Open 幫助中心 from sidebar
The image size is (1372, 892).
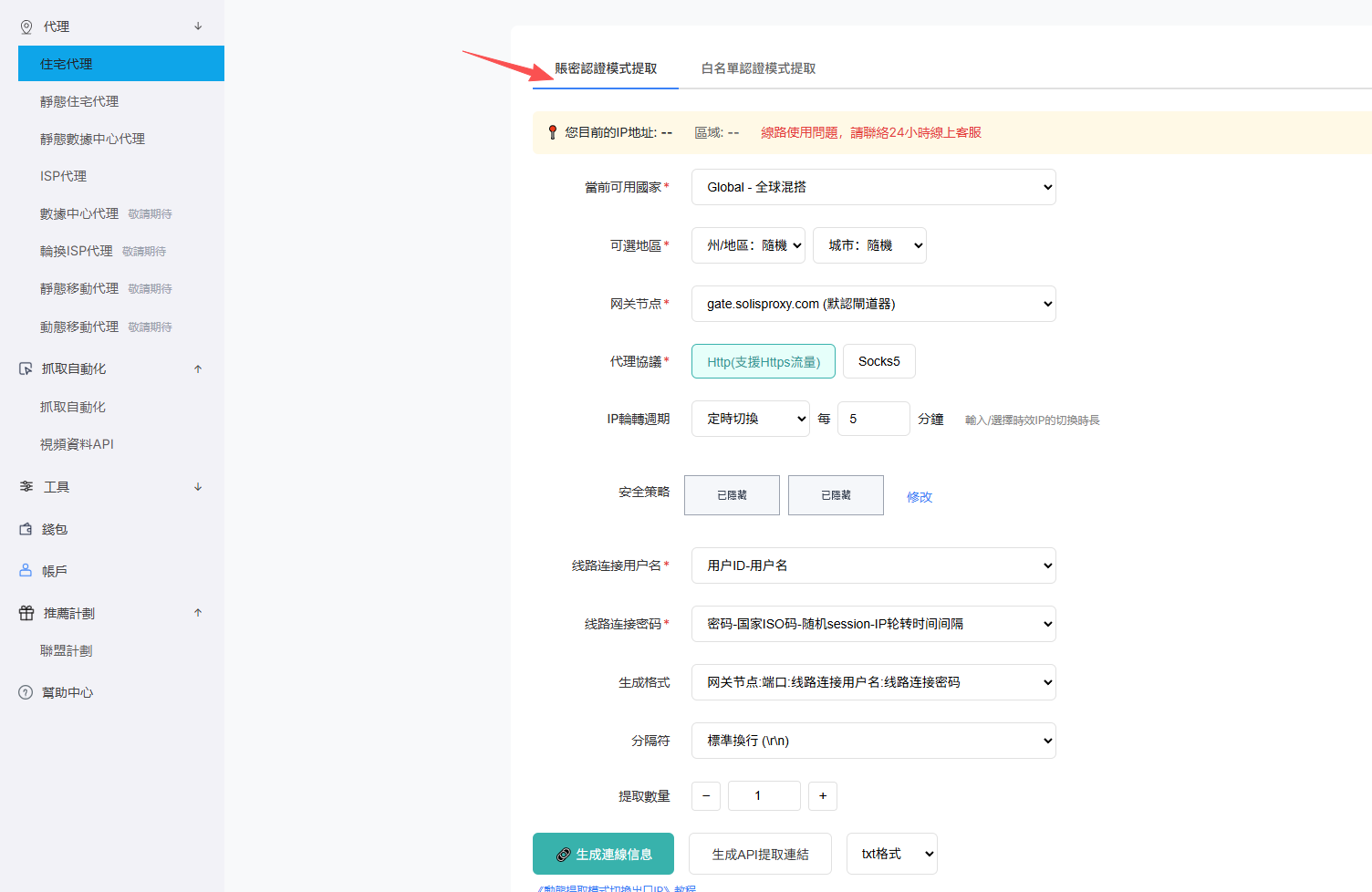(x=68, y=692)
